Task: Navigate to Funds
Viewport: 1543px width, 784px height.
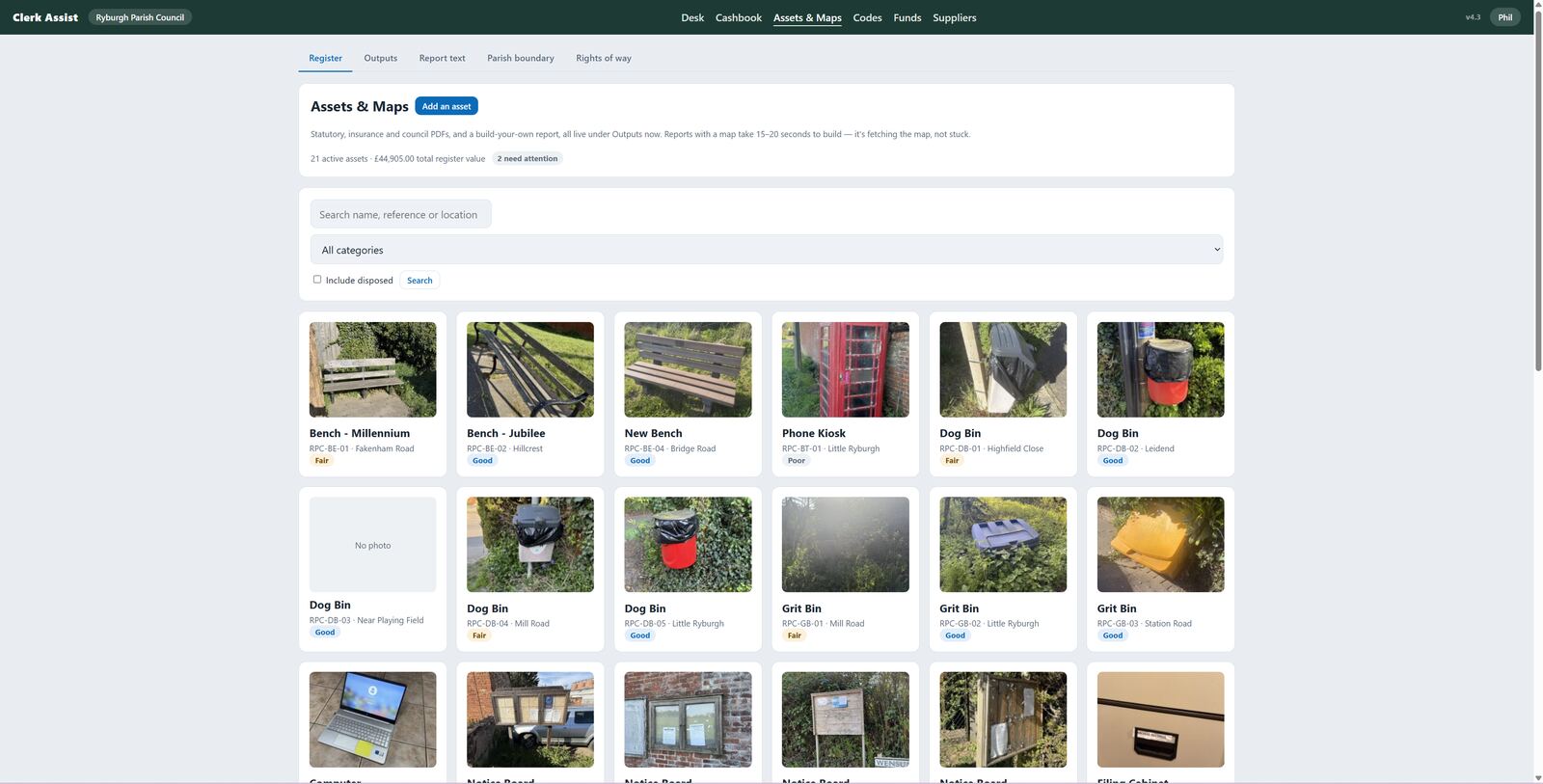Action: (907, 17)
